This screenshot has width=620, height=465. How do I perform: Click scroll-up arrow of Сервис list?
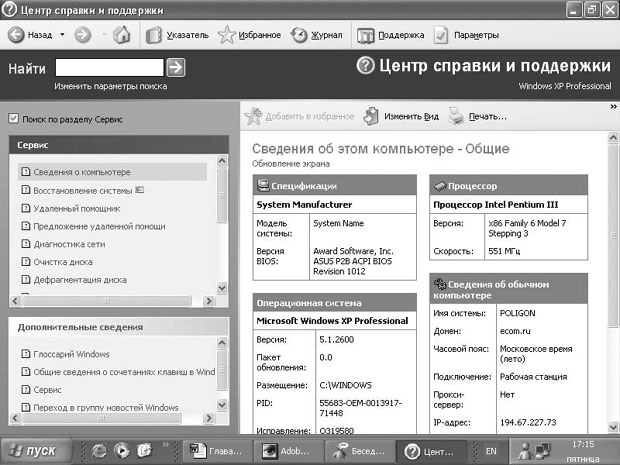[x=222, y=161]
